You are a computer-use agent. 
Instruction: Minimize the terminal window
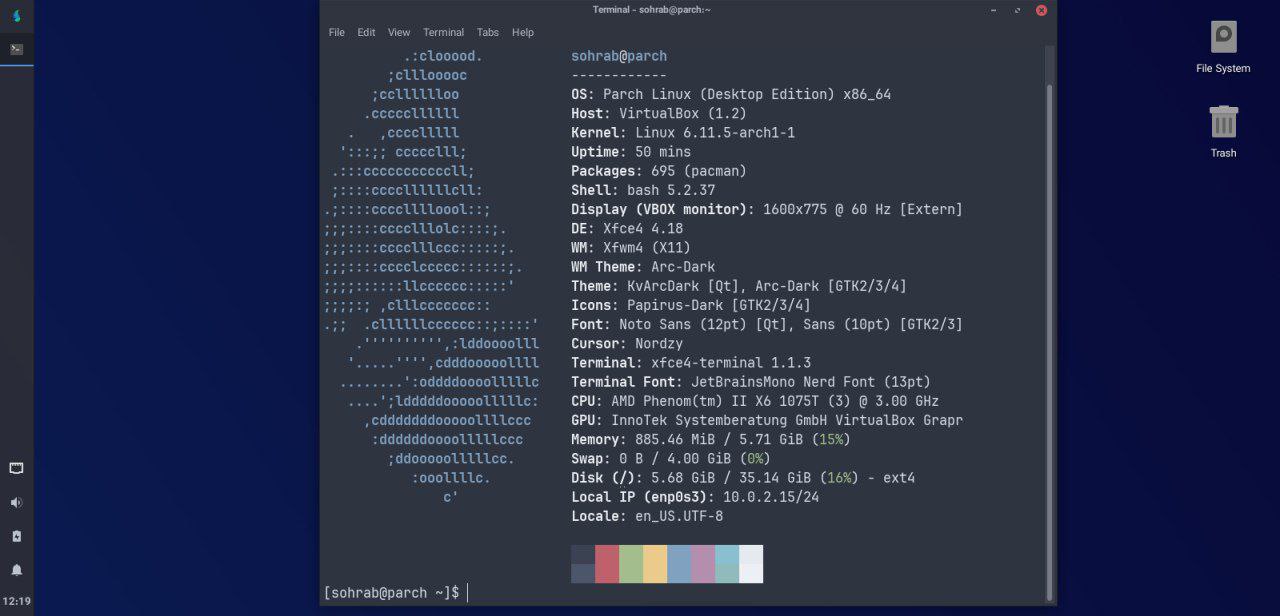tap(993, 10)
